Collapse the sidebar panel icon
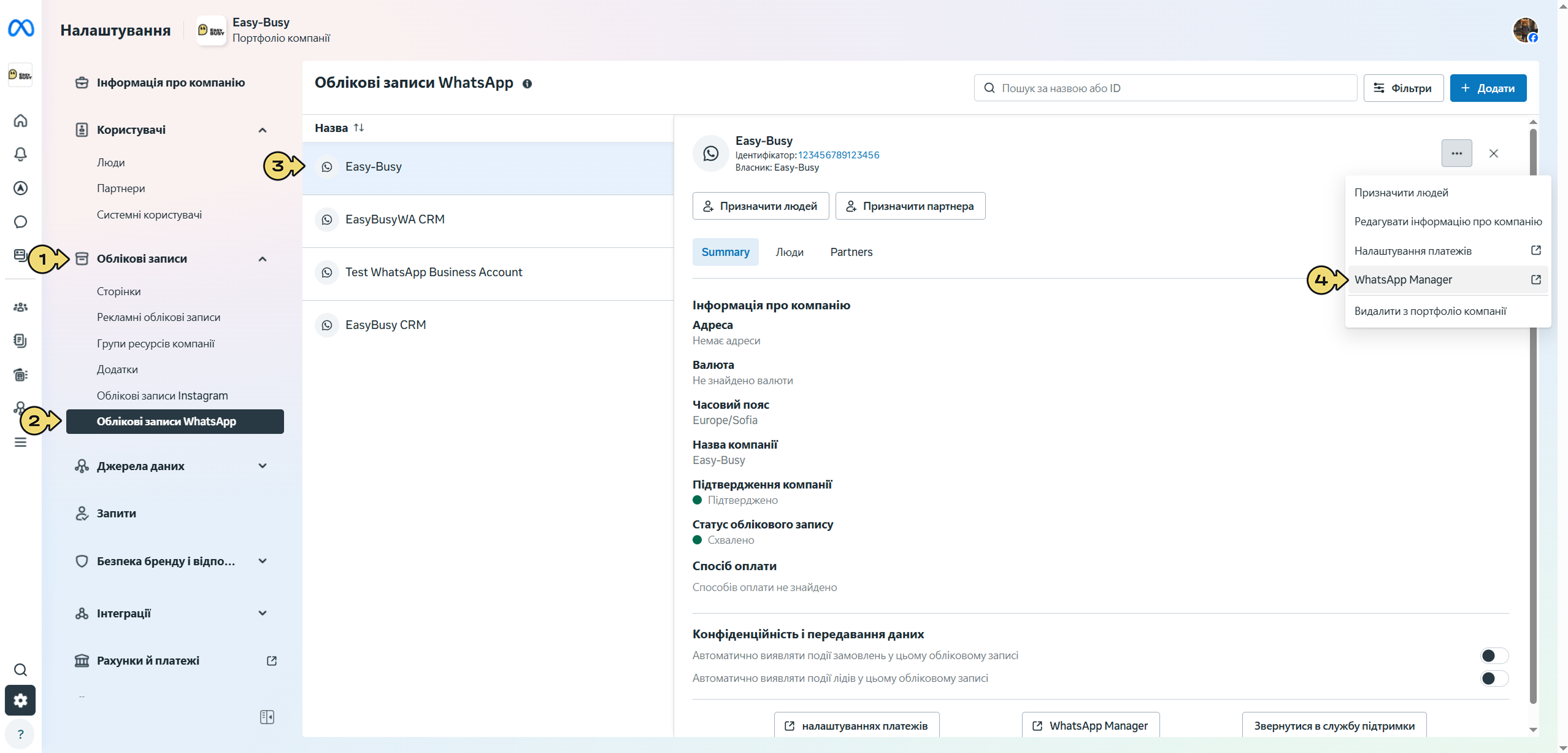Screen dimensions: 1568x753 267,717
